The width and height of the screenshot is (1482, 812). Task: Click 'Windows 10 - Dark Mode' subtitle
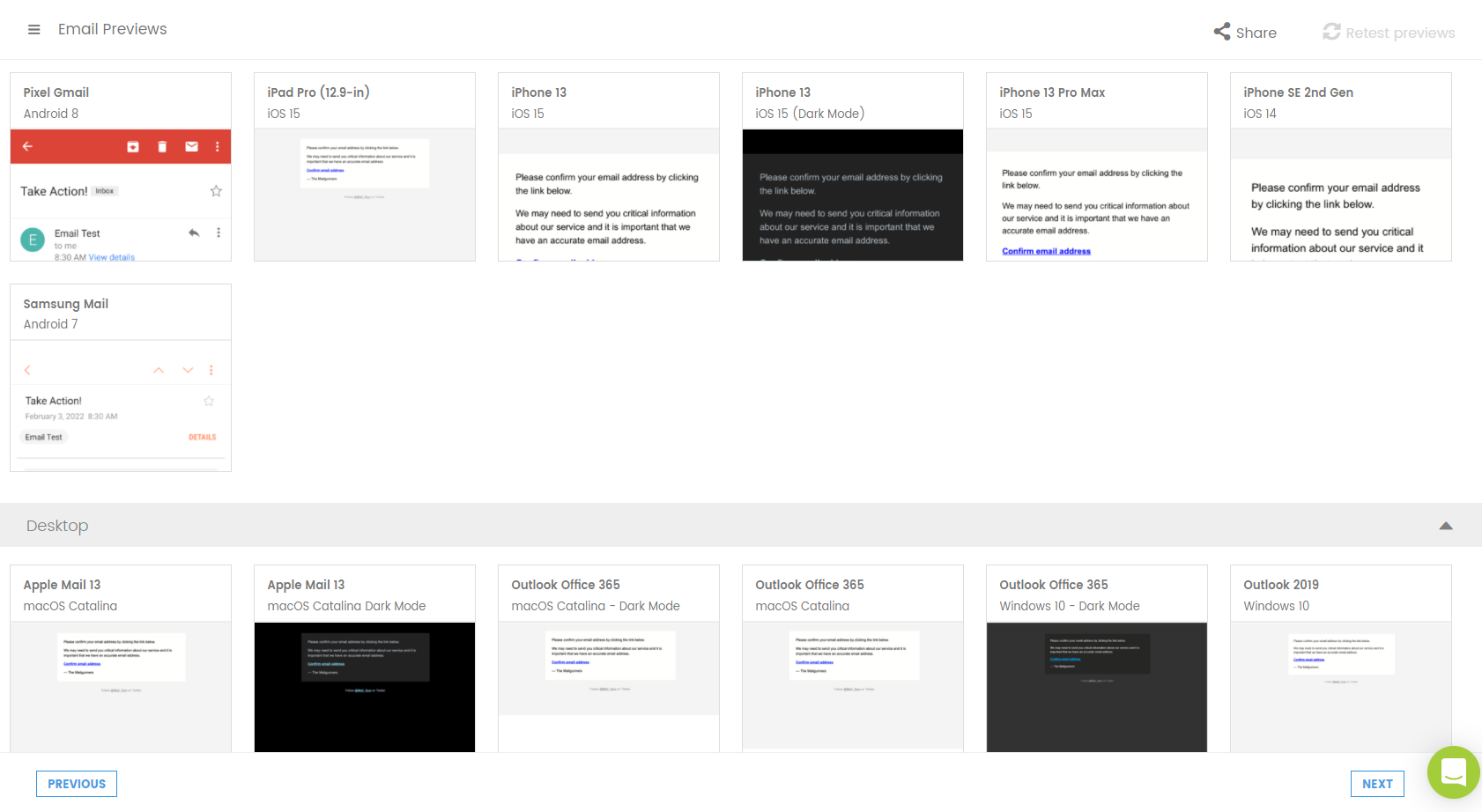point(1070,606)
